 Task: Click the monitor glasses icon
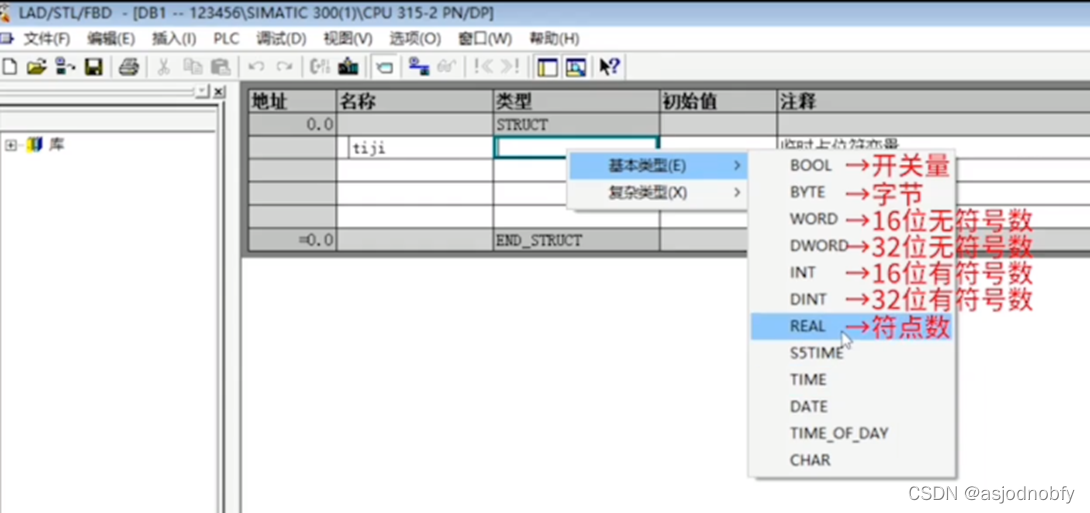[446, 67]
